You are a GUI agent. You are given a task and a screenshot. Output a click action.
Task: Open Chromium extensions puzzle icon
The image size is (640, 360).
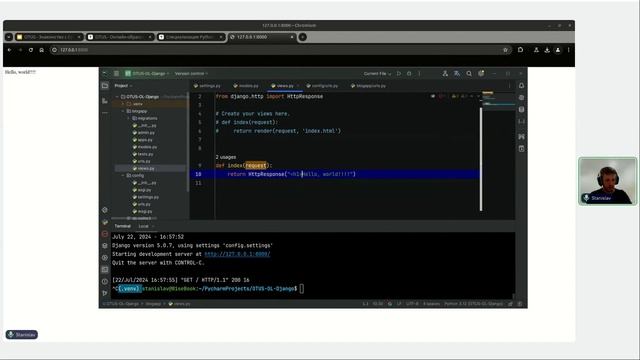tap(520, 50)
